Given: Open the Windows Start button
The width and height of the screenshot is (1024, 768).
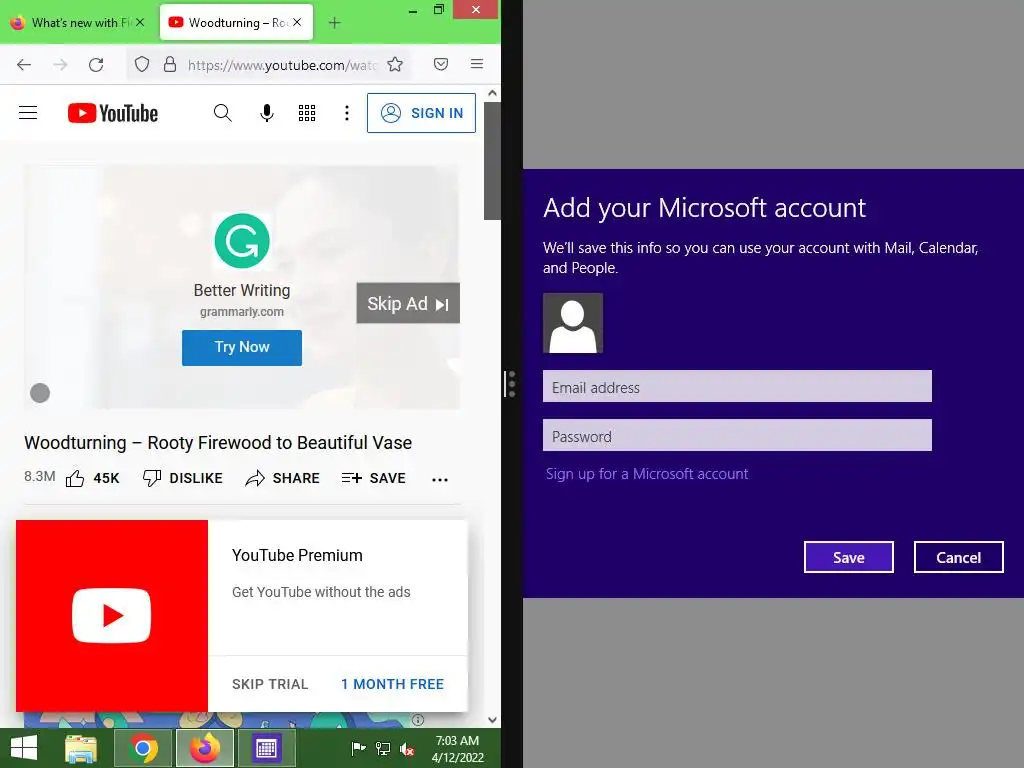Looking at the screenshot, I should tap(24, 748).
